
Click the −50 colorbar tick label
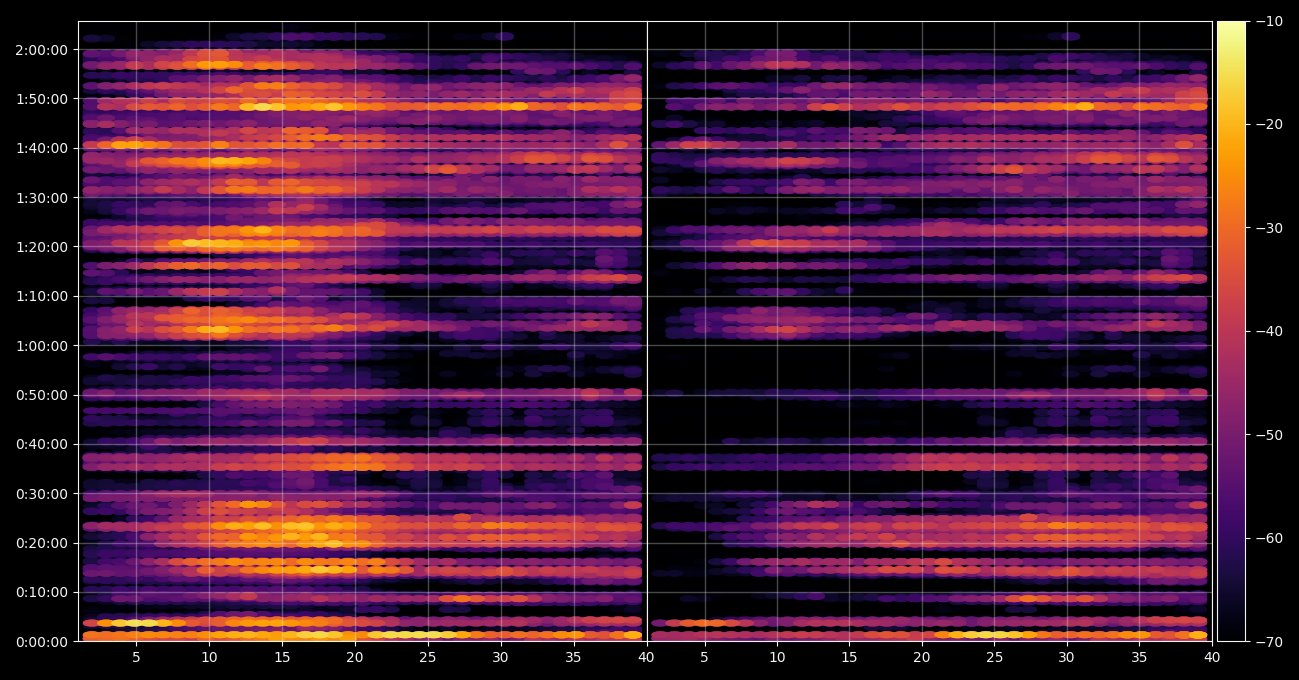pyautogui.click(x=1269, y=435)
